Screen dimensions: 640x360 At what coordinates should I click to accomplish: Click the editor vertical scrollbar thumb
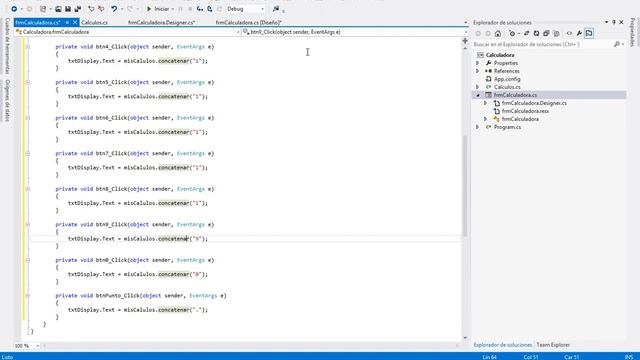(x=465, y=186)
